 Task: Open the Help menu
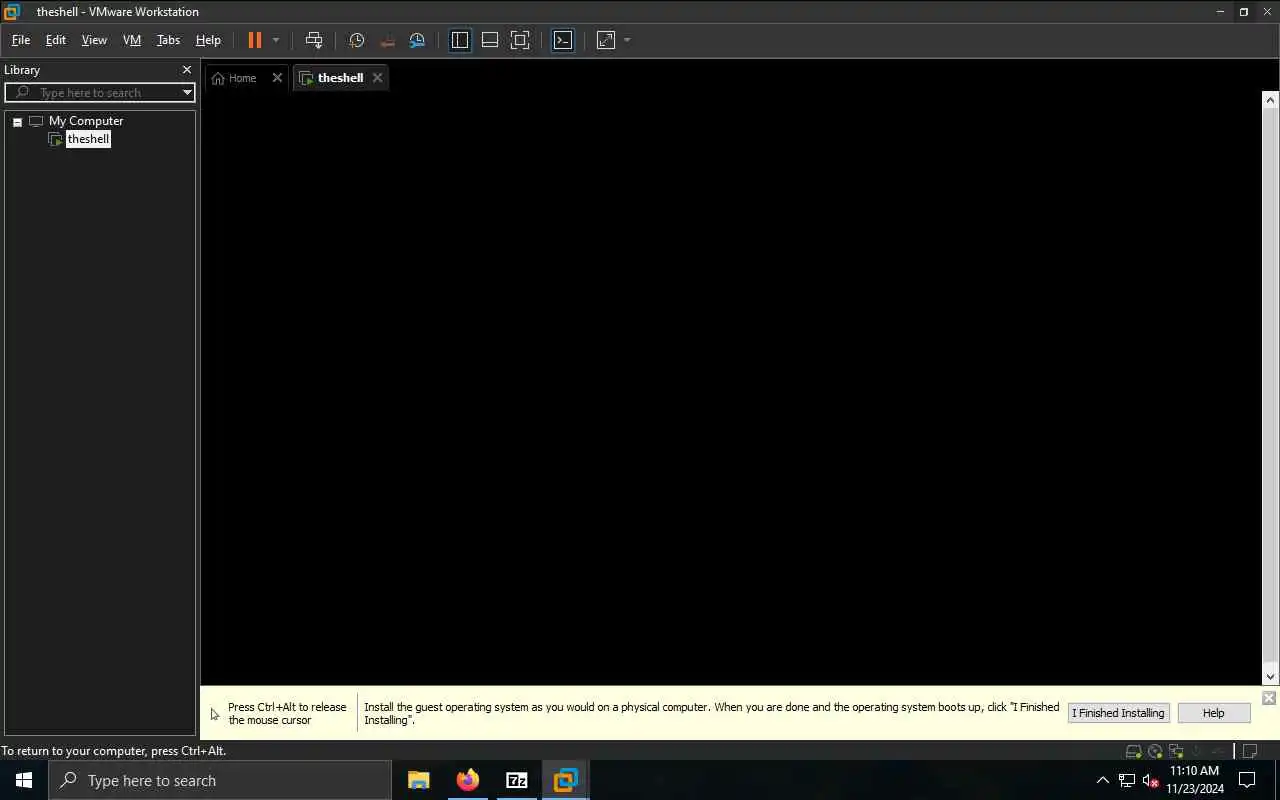pyautogui.click(x=208, y=40)
